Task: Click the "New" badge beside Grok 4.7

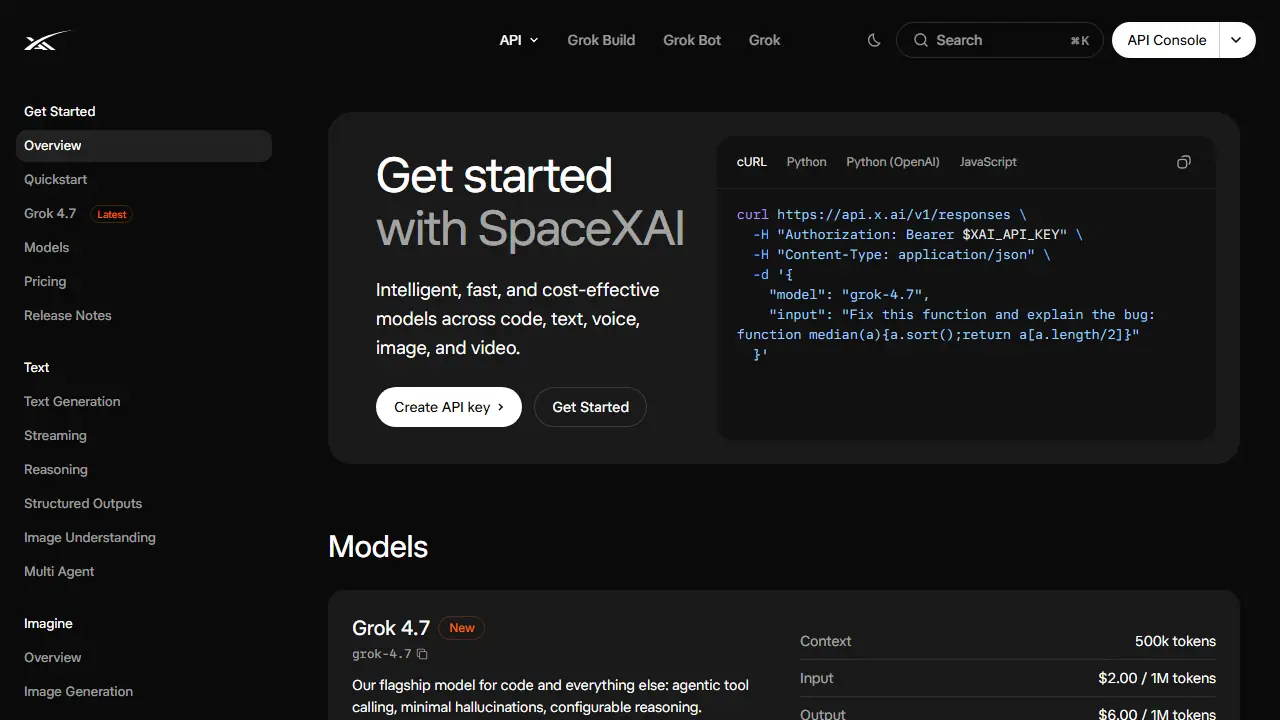Action: click(x=462, y=628)
